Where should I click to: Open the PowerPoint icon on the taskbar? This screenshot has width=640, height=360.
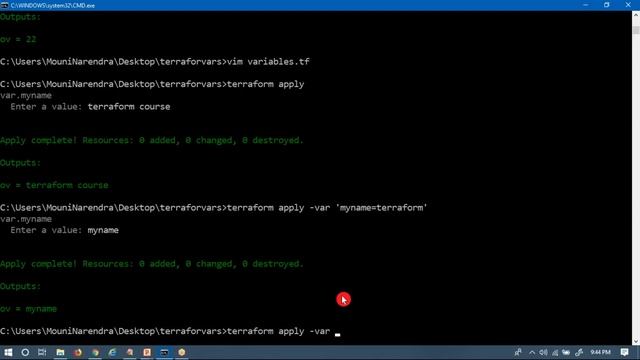point(147,352)
